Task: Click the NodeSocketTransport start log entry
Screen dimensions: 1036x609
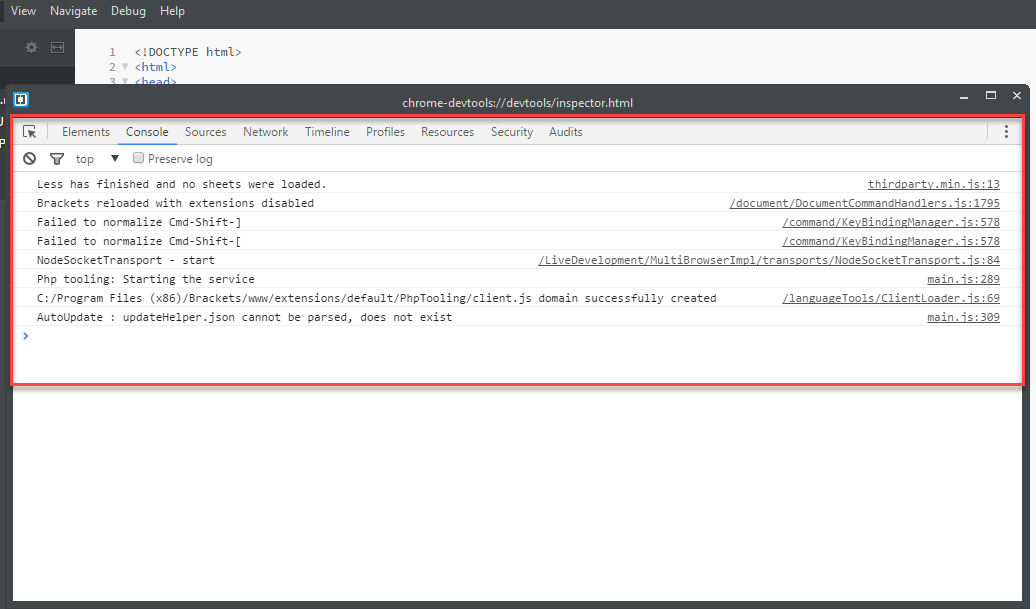Action: point(120,259)
